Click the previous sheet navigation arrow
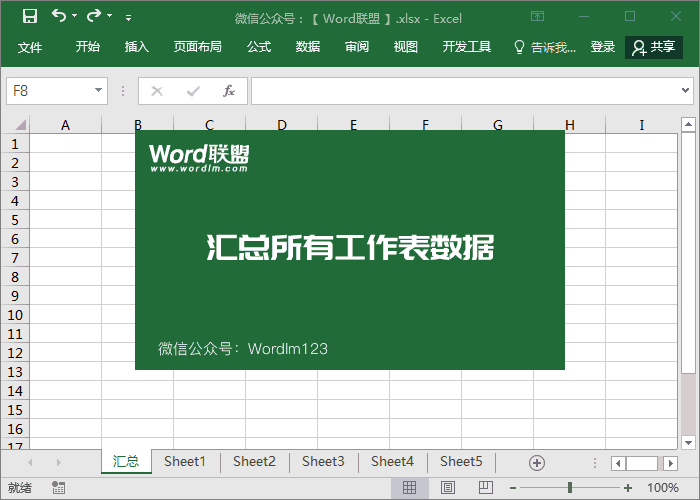The image size is (700, 500). pos(30,462)
